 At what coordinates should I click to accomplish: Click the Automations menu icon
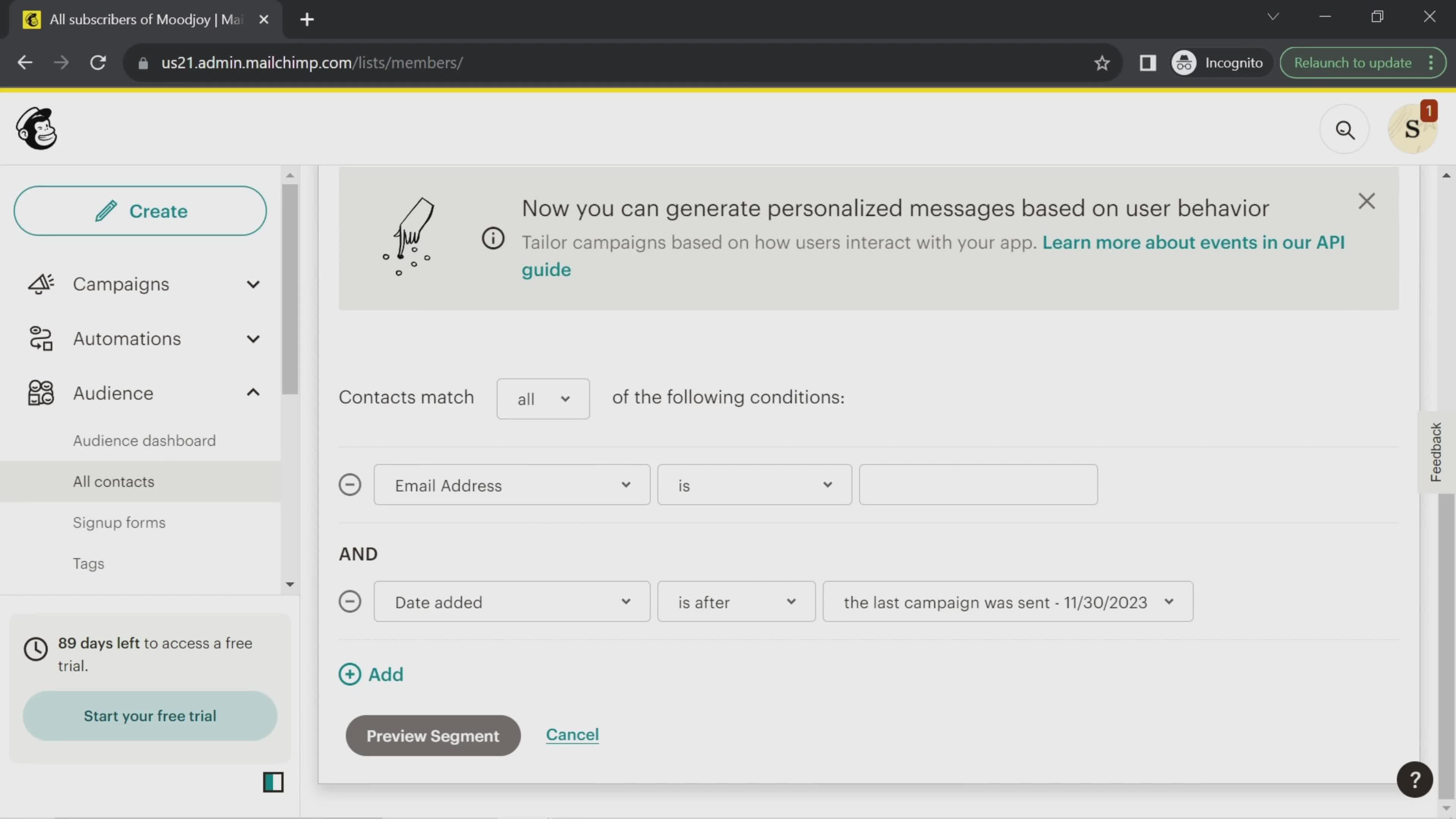[x=40, y=338]
